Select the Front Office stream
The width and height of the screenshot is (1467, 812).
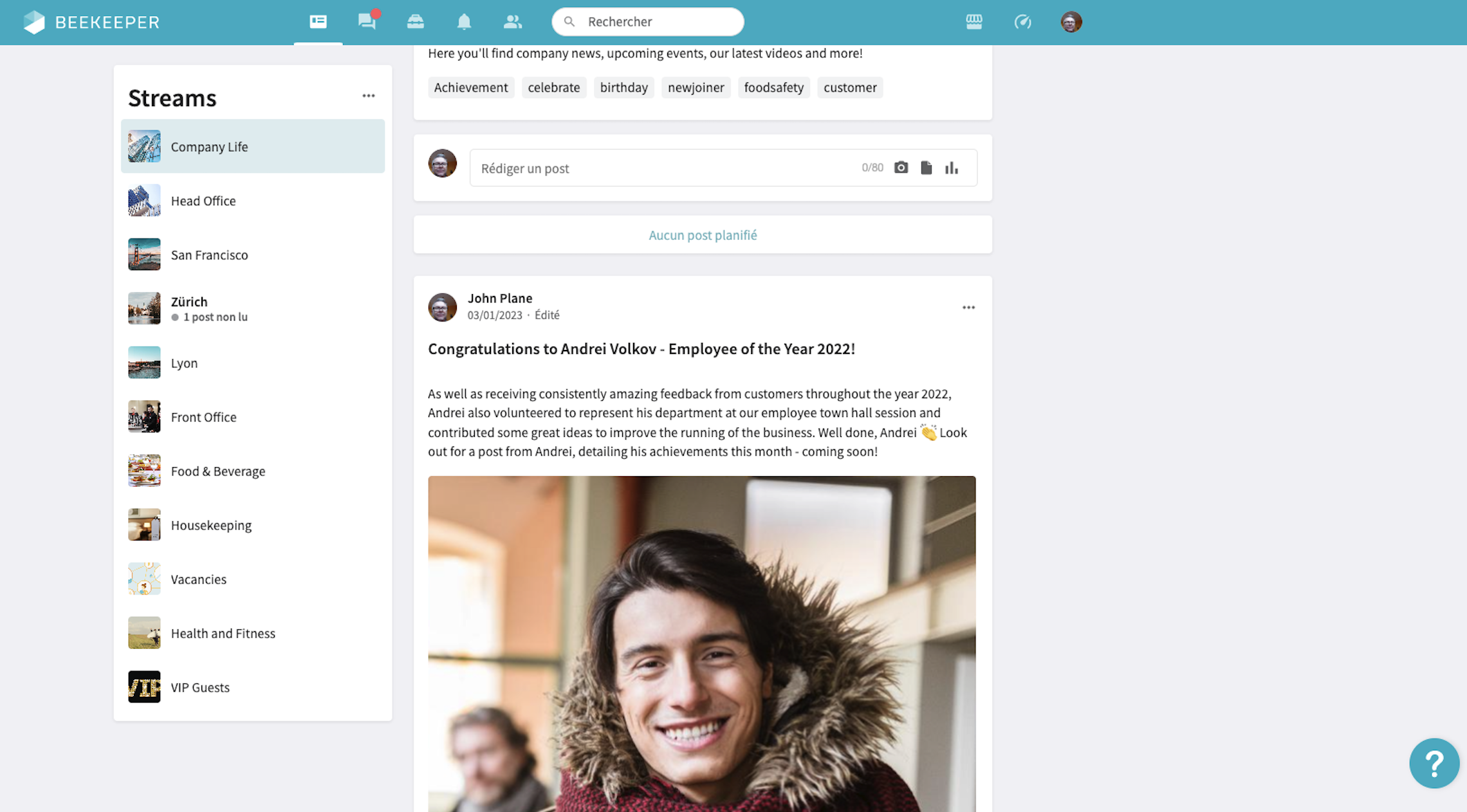253,416
